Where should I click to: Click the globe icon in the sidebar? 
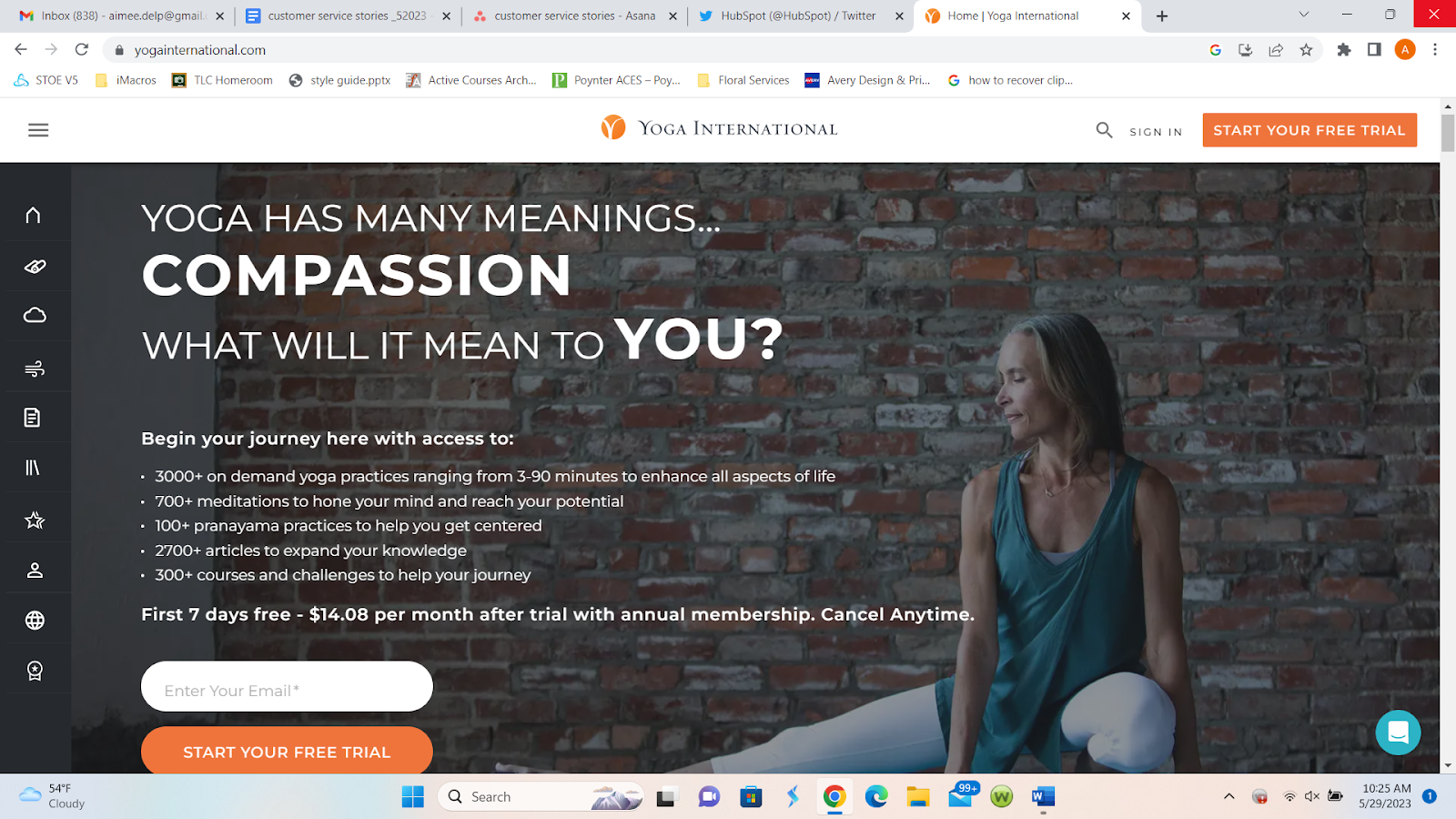tap(35, 621)
